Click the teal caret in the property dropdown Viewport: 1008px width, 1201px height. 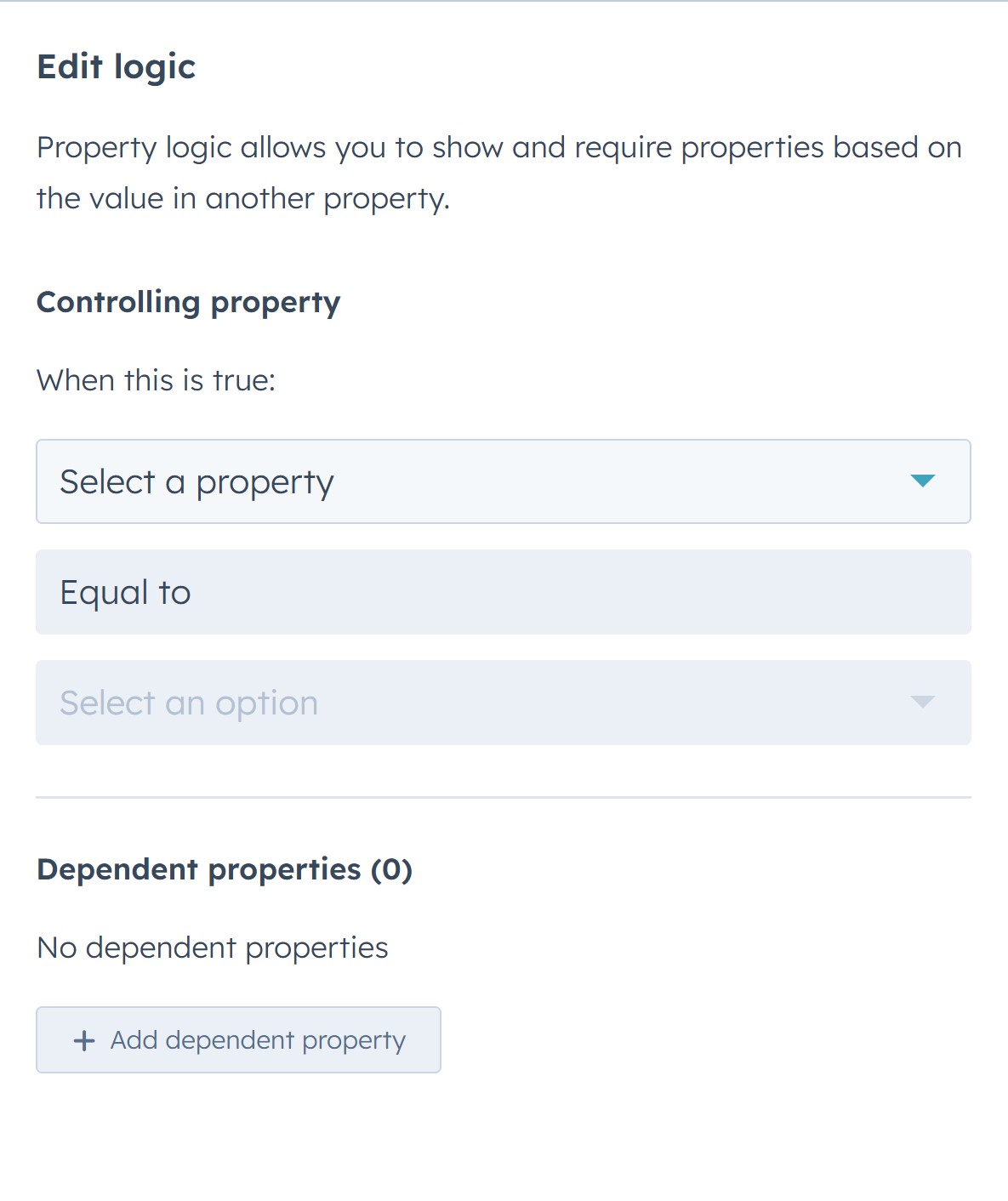[922, 481]
